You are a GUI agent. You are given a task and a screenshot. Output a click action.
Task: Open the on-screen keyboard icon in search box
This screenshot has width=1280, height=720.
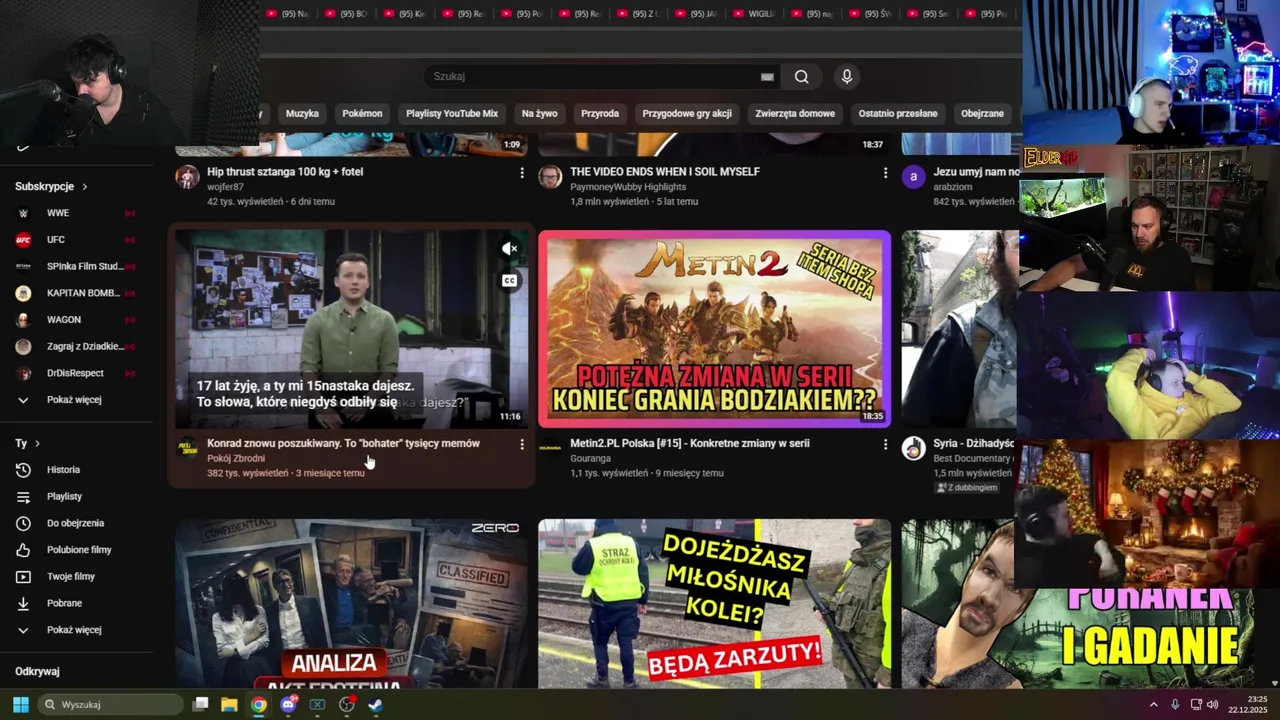click(x=767, y=77)
